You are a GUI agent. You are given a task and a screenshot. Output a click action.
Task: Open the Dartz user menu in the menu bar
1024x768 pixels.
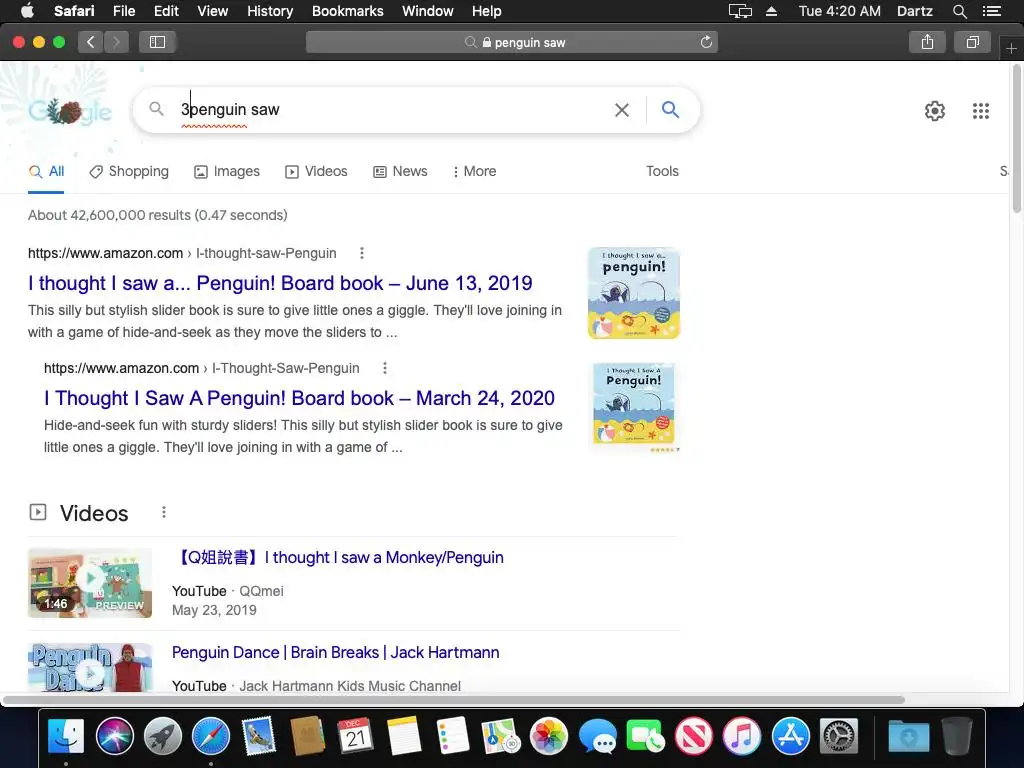(914, 11)
